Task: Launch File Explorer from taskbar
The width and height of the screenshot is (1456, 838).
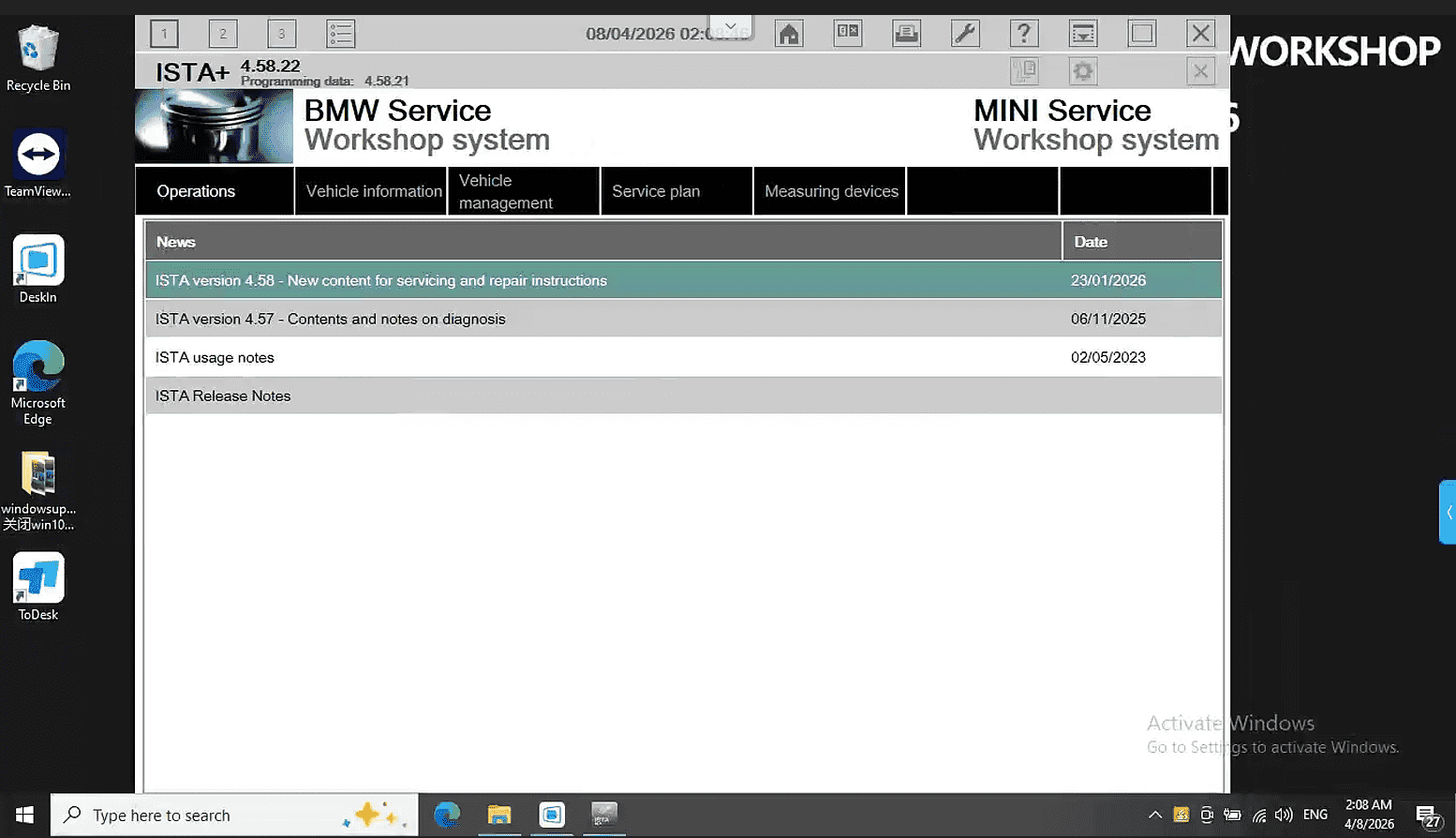Action: (x=499, y=815)
